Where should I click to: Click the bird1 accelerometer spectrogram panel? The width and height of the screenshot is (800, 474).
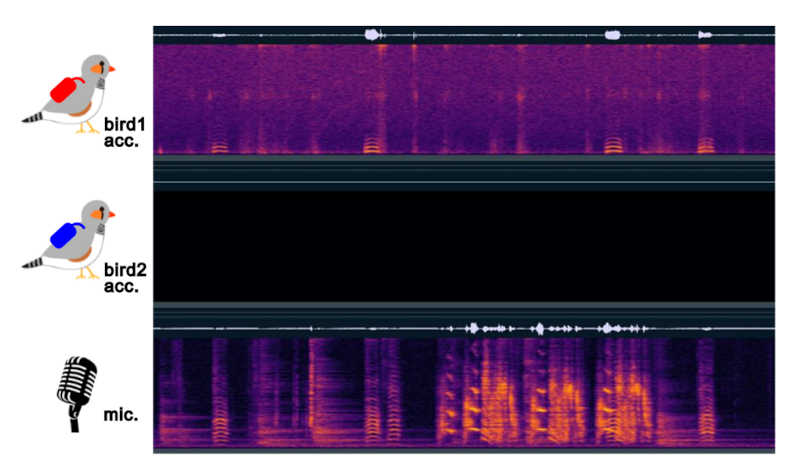[463, 98]
